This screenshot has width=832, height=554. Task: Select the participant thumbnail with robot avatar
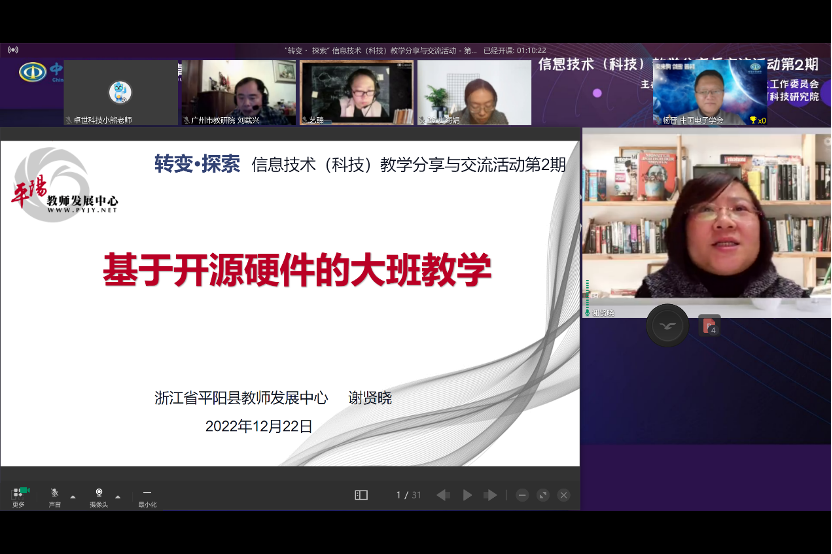[121, 93]
